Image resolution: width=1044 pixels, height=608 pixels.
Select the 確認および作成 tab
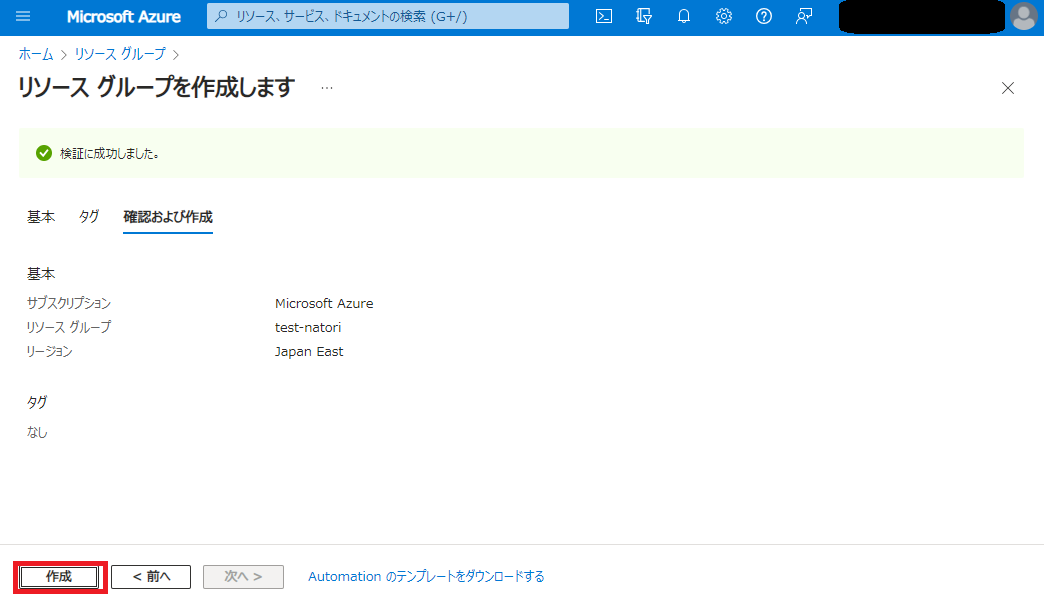tap(168, 216)
